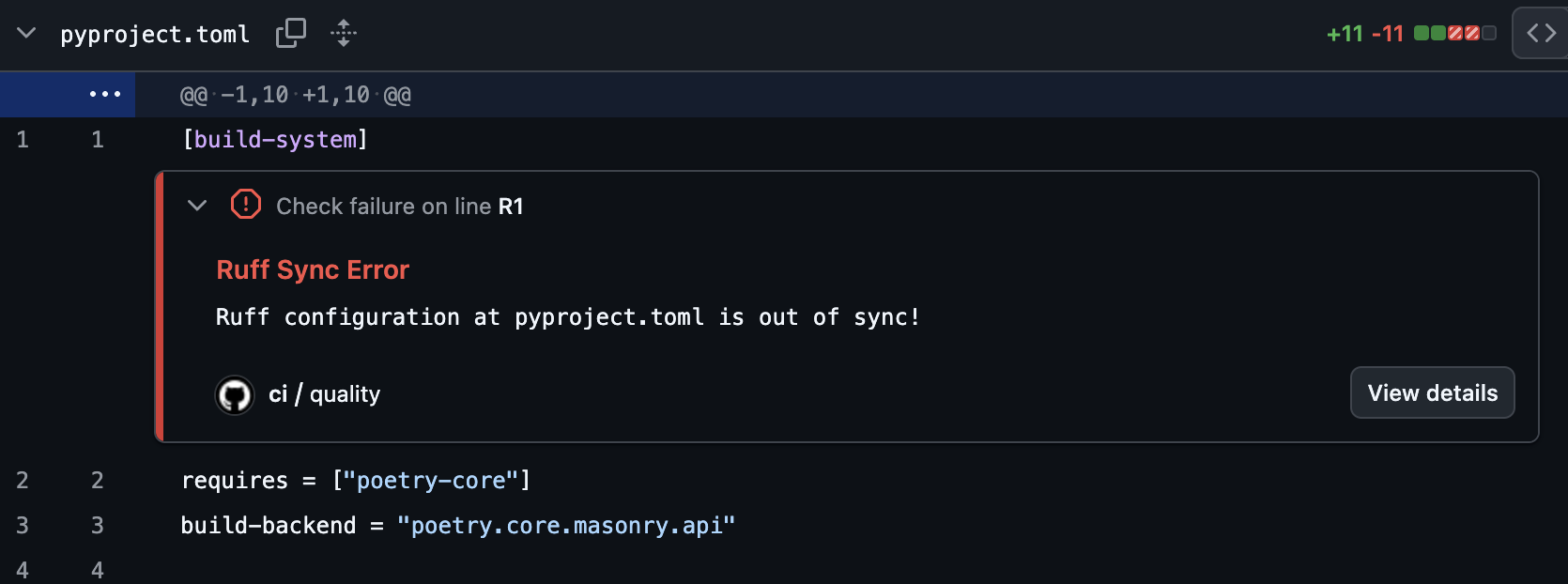Select line number 1 in the gutter
Image resolution: width=1568 pixels, height=584 pixels.
[23, 139]
